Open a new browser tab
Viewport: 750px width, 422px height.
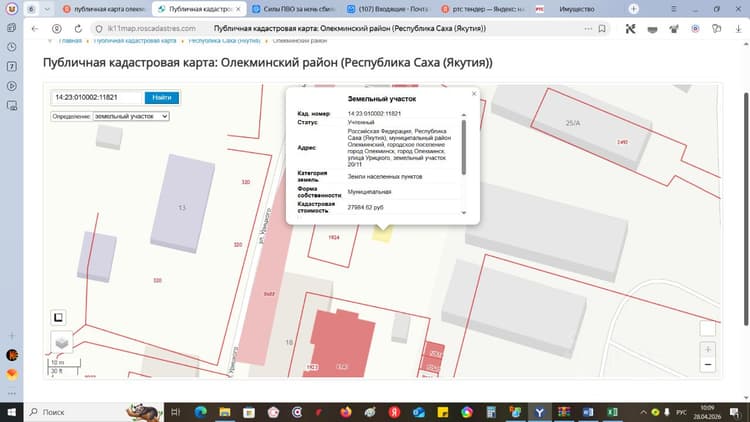pyautogui.click(x=633, y=9)
